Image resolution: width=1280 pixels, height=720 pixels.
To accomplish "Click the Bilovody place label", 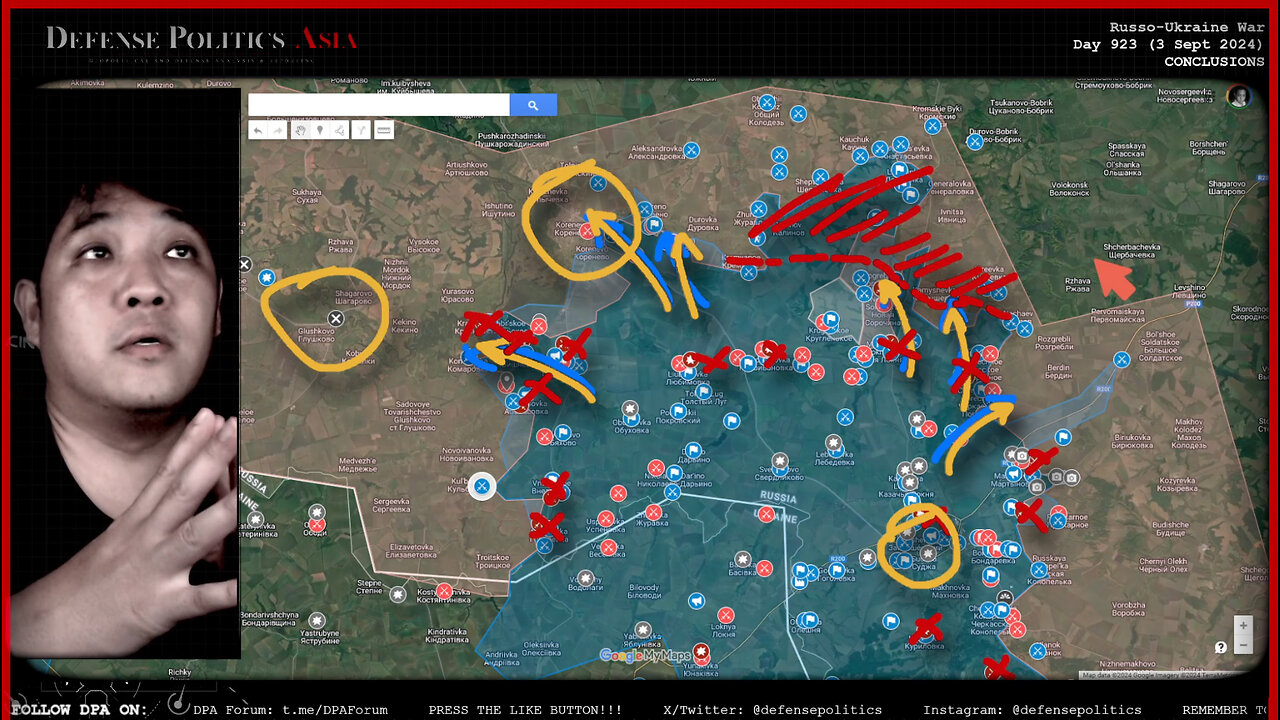I will tap(645, 592).
